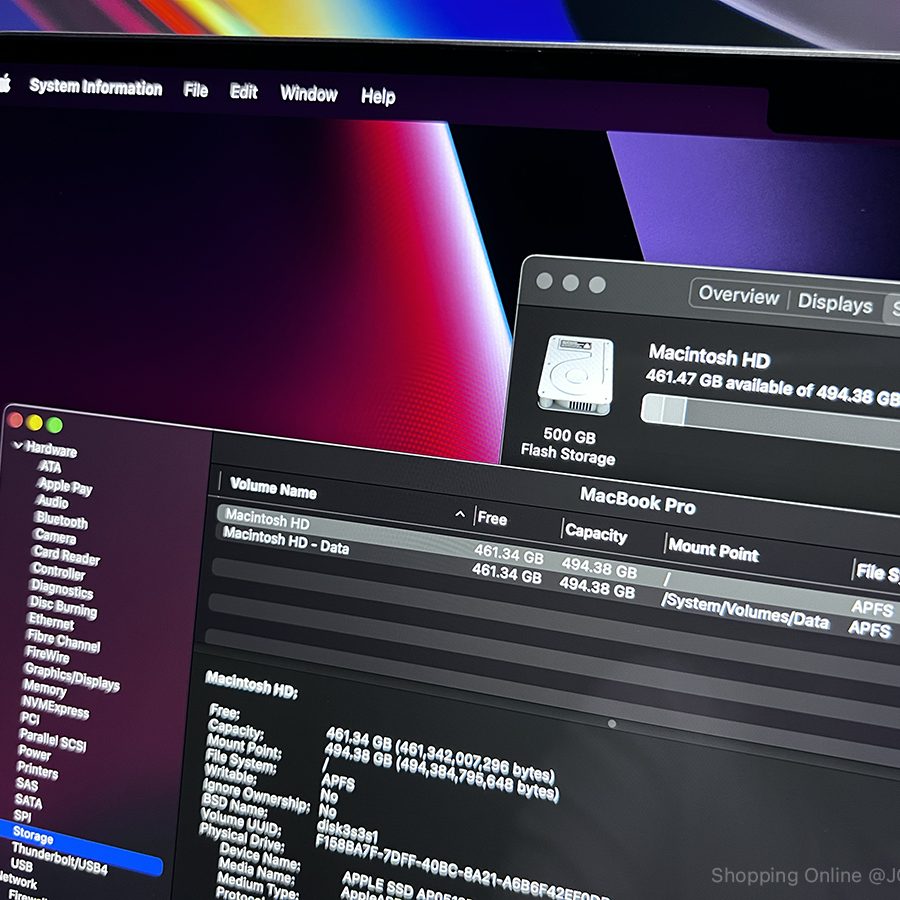Select SPI in the sidebar
This screenshot has height=900, width=900.
(22, 816)
